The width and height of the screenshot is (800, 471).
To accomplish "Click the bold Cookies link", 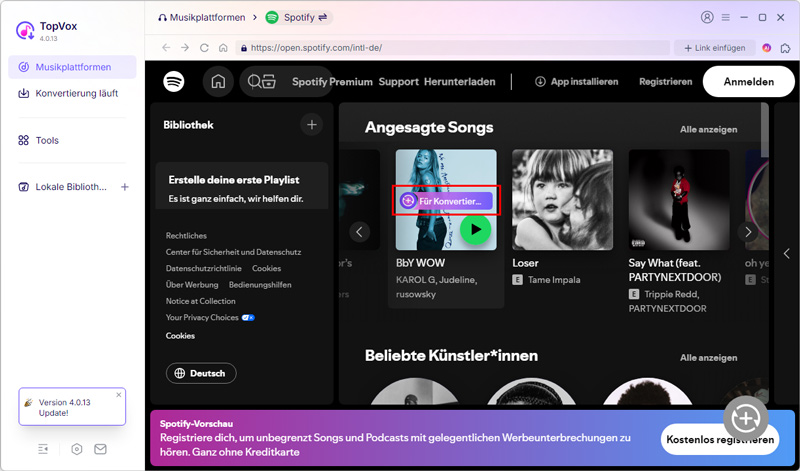I will (x=180, y=336).
